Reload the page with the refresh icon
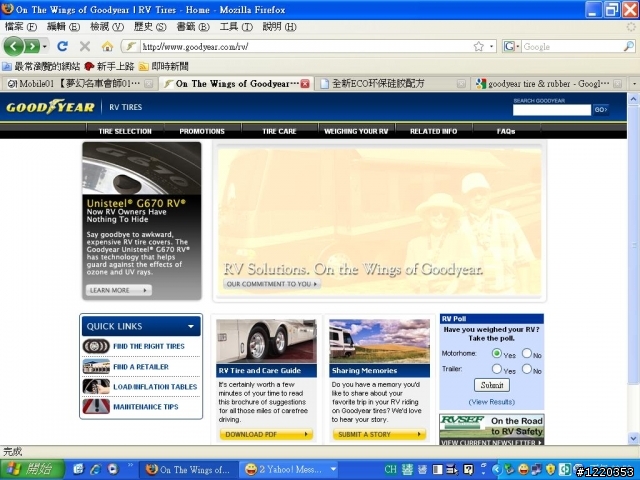This screenshot has height=480, width=640. click(62, 46)
